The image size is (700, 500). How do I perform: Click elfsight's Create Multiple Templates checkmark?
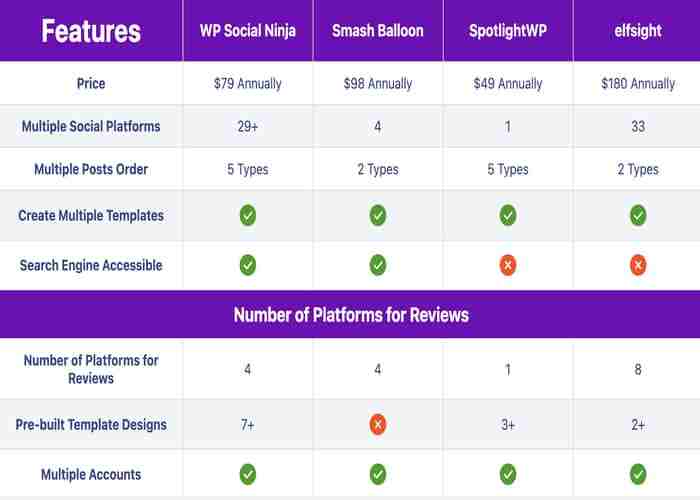(638, 215)
